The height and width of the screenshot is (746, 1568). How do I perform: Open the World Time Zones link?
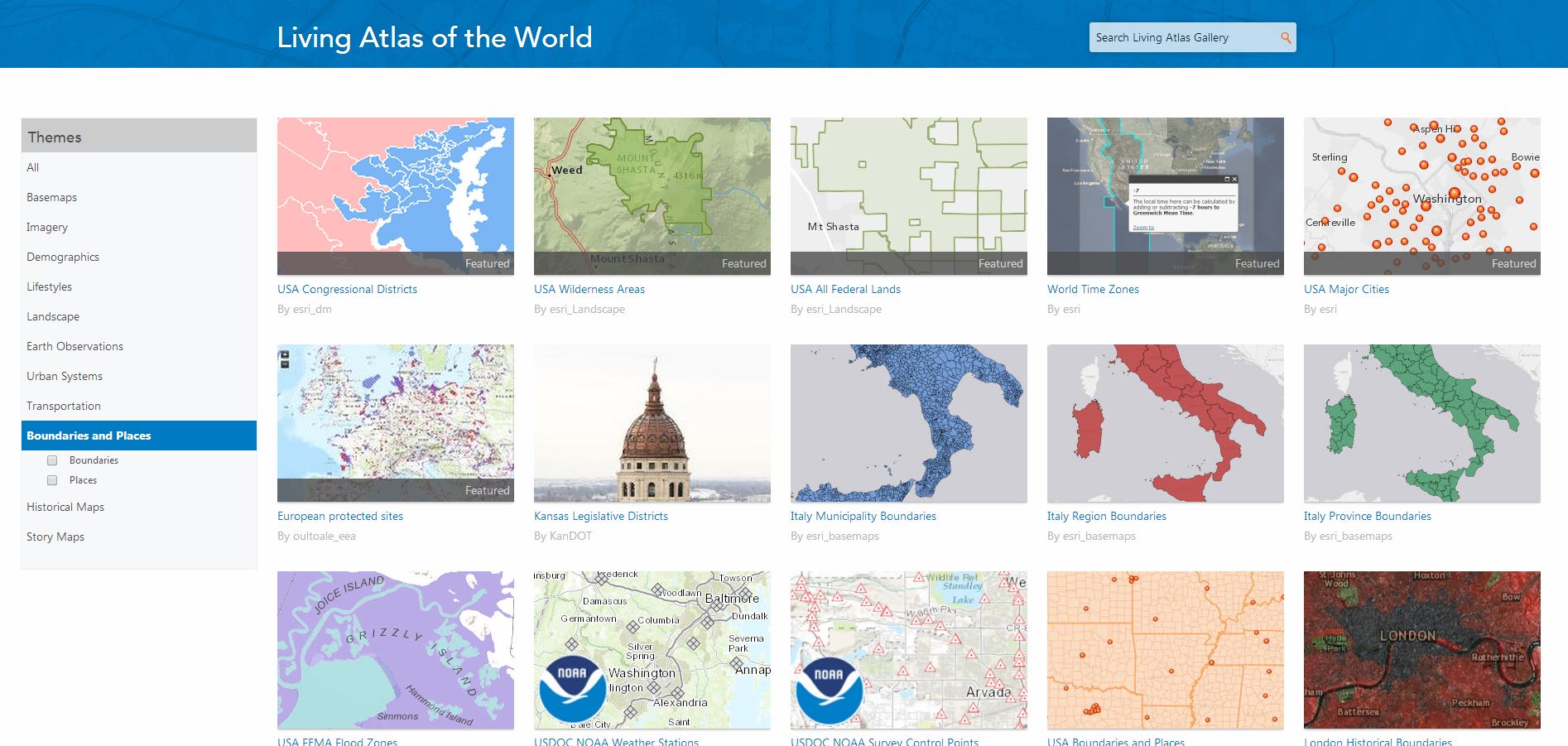[1093, 289]
